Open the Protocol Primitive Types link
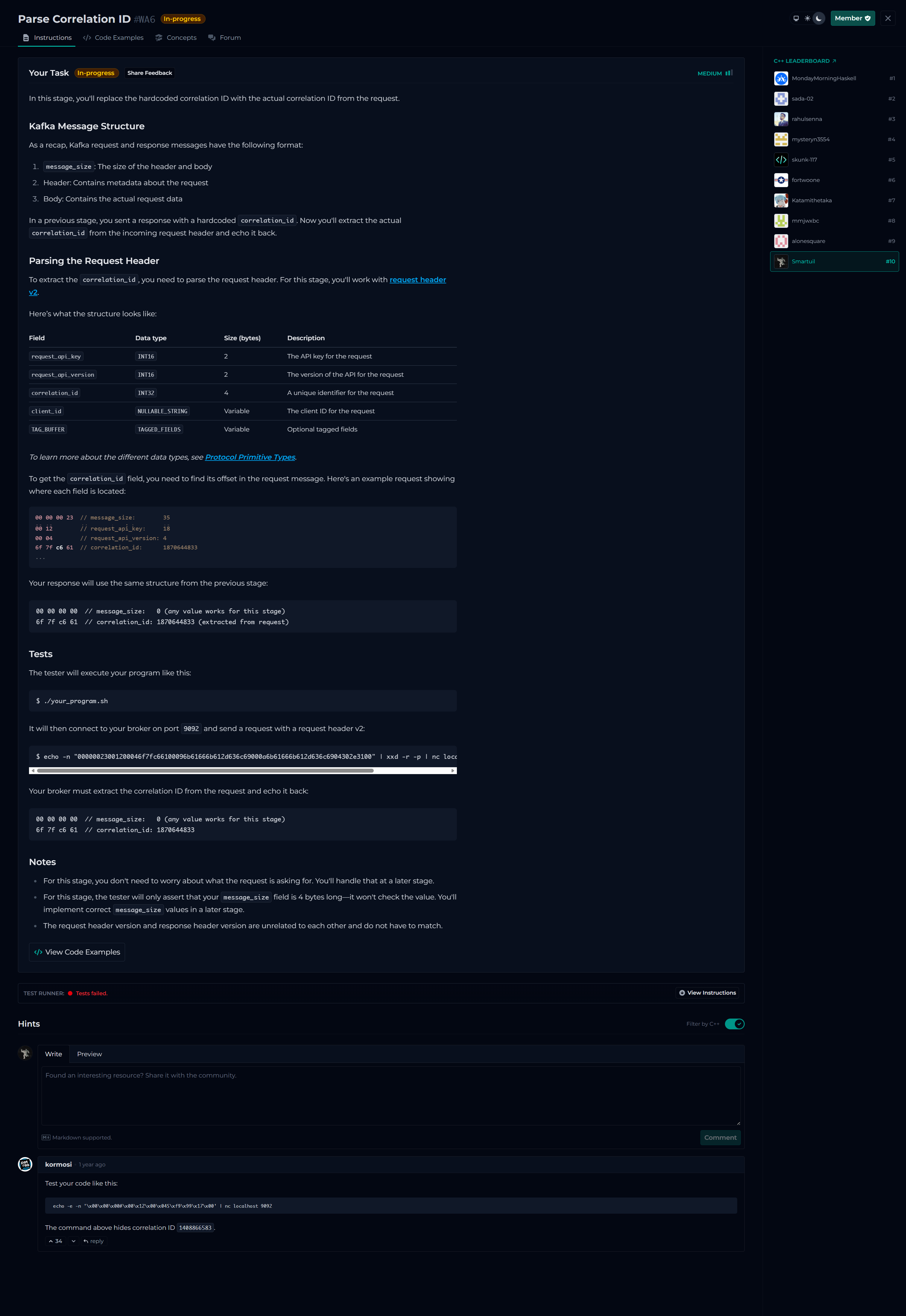The height and width of the screenshot is (1316, 906). click(x=250, y=457)
